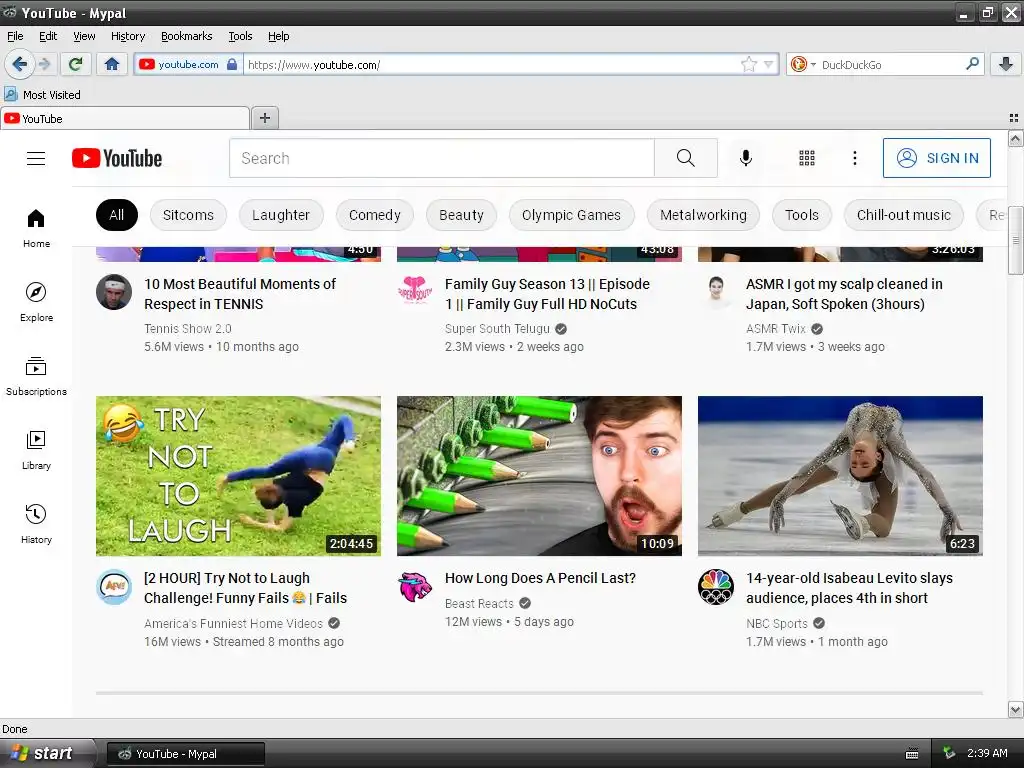Viewport: 1024px width, 768px height.
Task: Open a new tab with plus button
Action: point(264,118)
